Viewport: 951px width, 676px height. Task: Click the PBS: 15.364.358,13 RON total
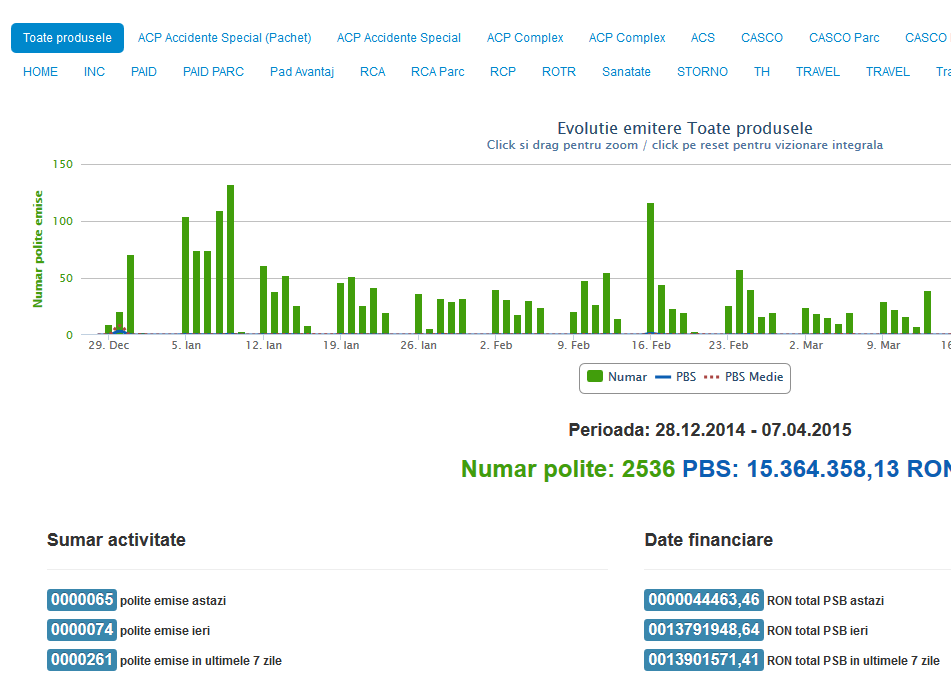816,469
